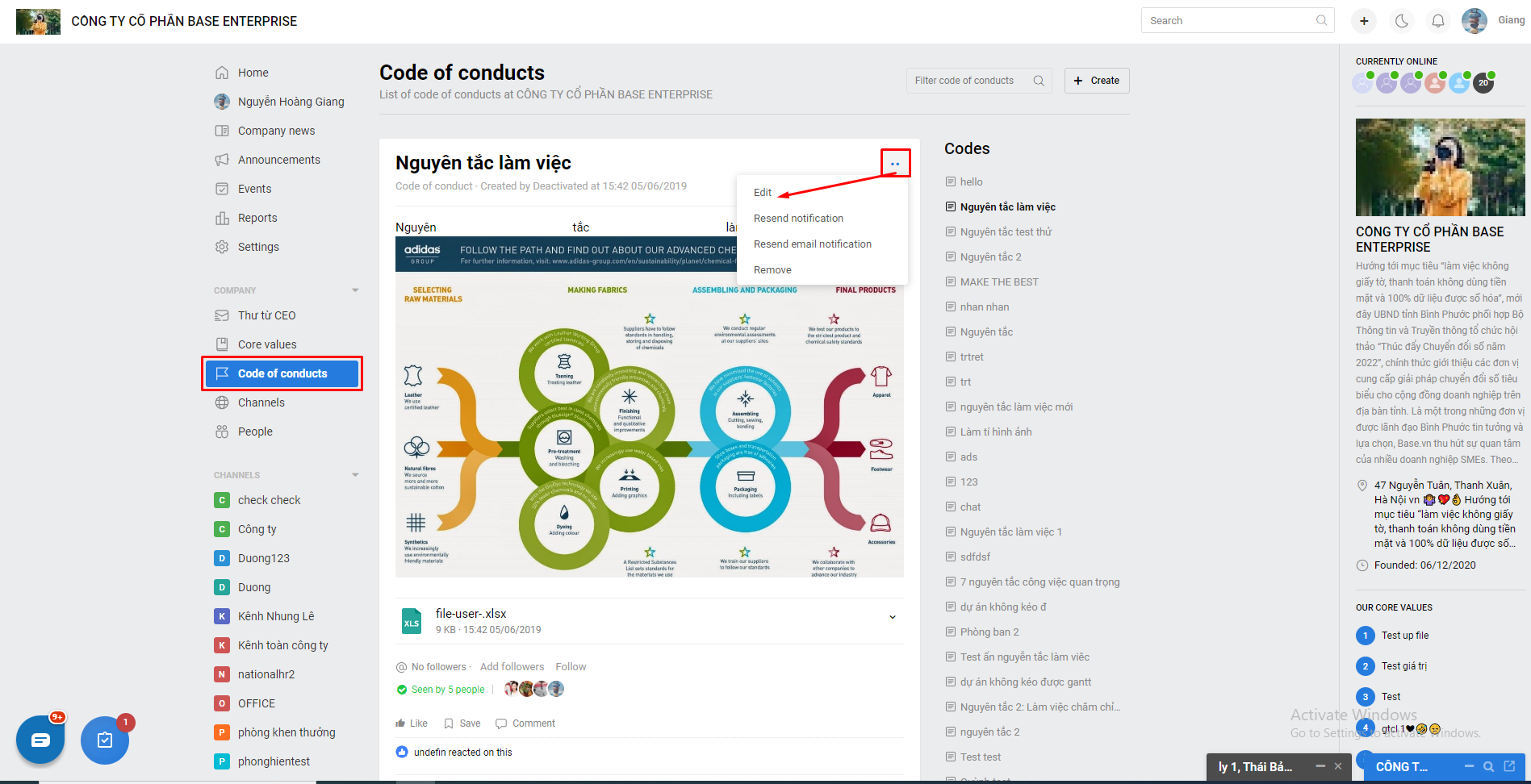Viewport: 1531px width, 784px height.
Task: Click the user avatar beside Giang
Action: [1475, 21]
